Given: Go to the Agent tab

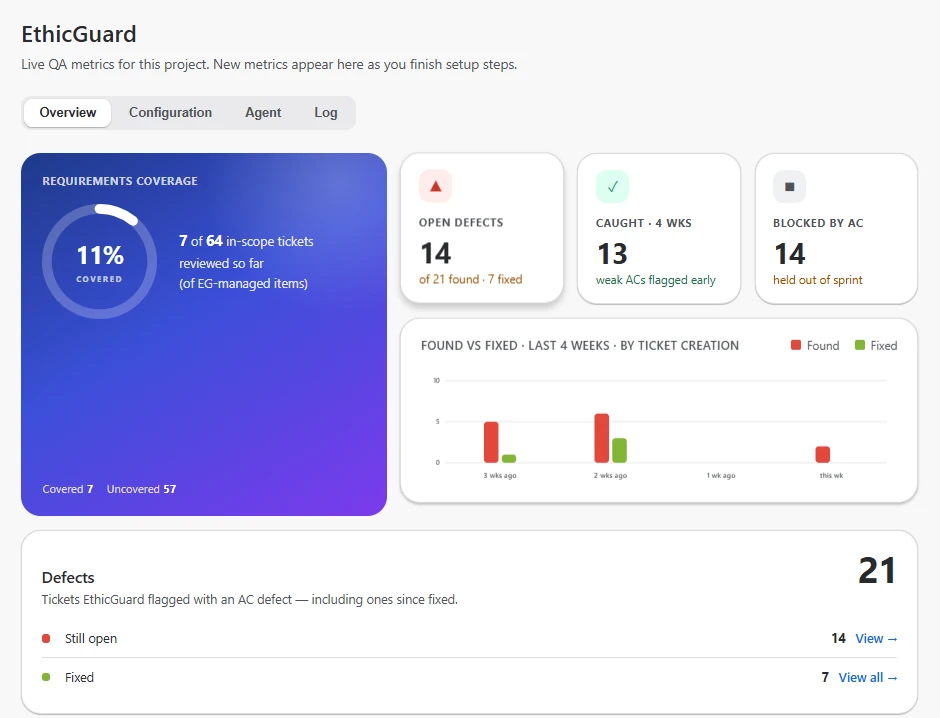Looking at the screenshot, I should 263,113.
